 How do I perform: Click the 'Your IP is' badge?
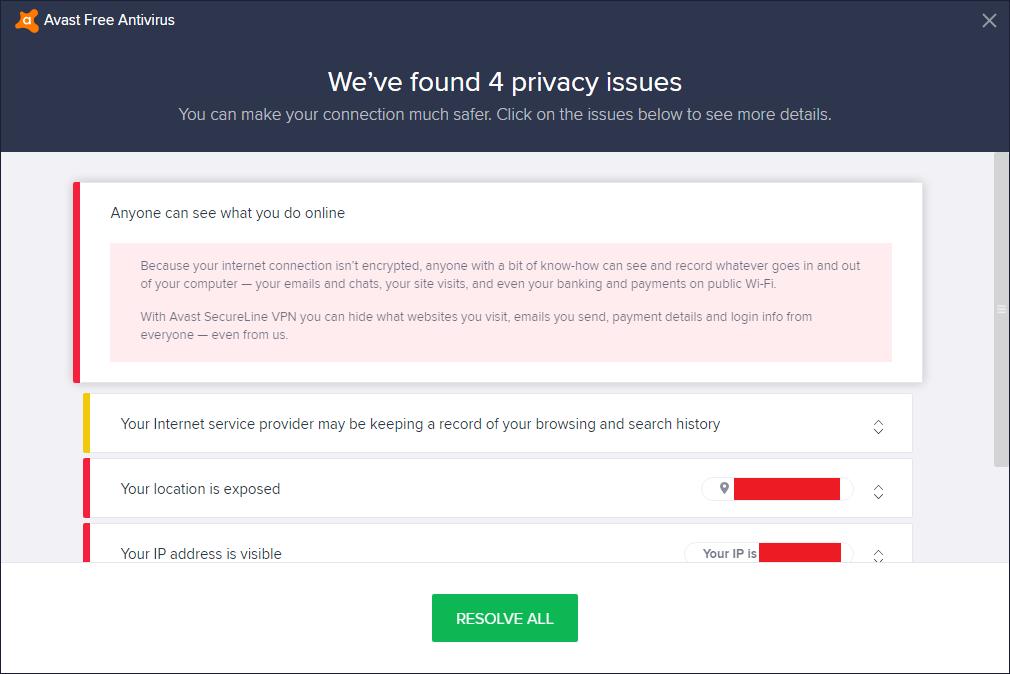730,553
